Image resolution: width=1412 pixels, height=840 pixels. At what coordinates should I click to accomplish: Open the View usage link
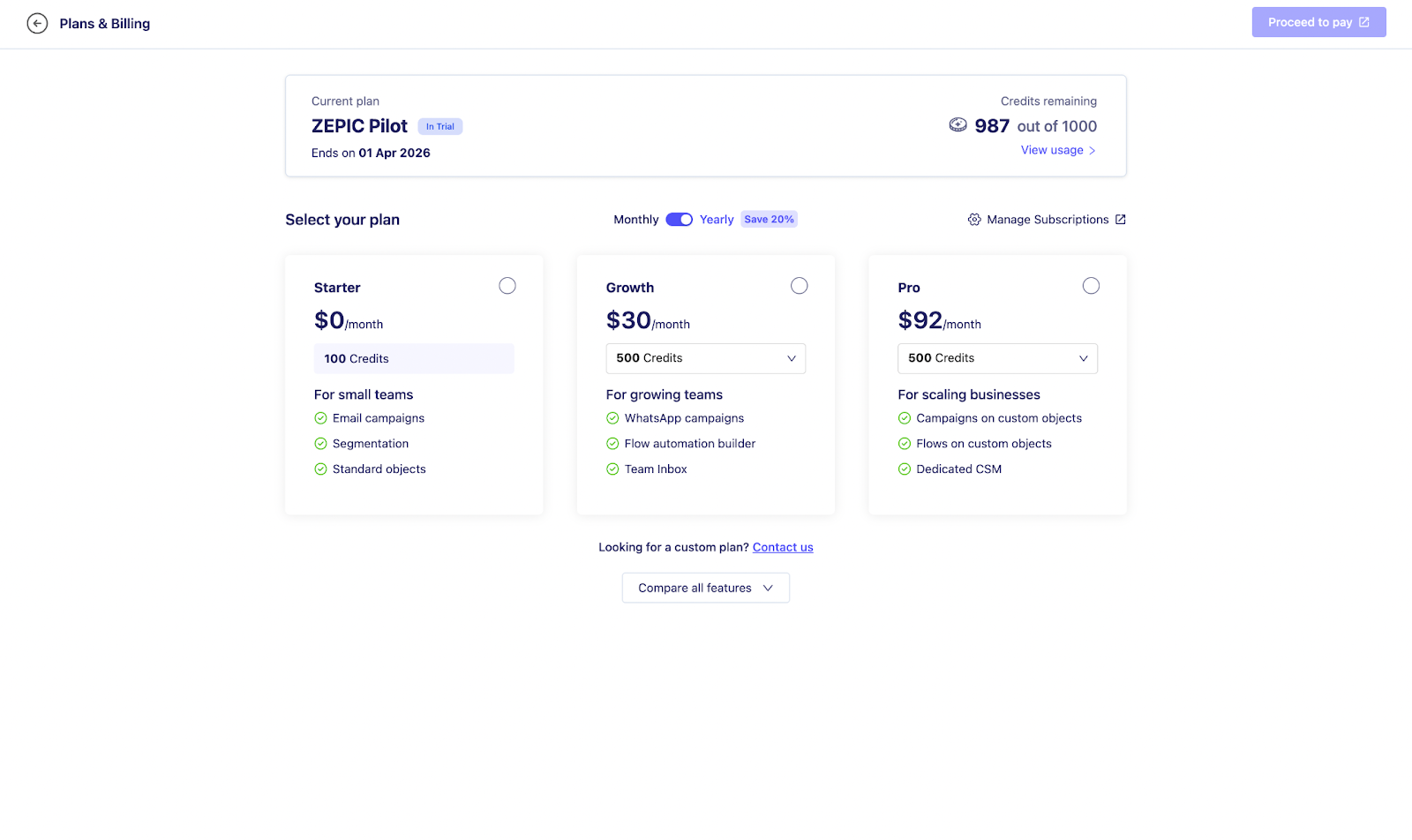[x=1058, y=150]
